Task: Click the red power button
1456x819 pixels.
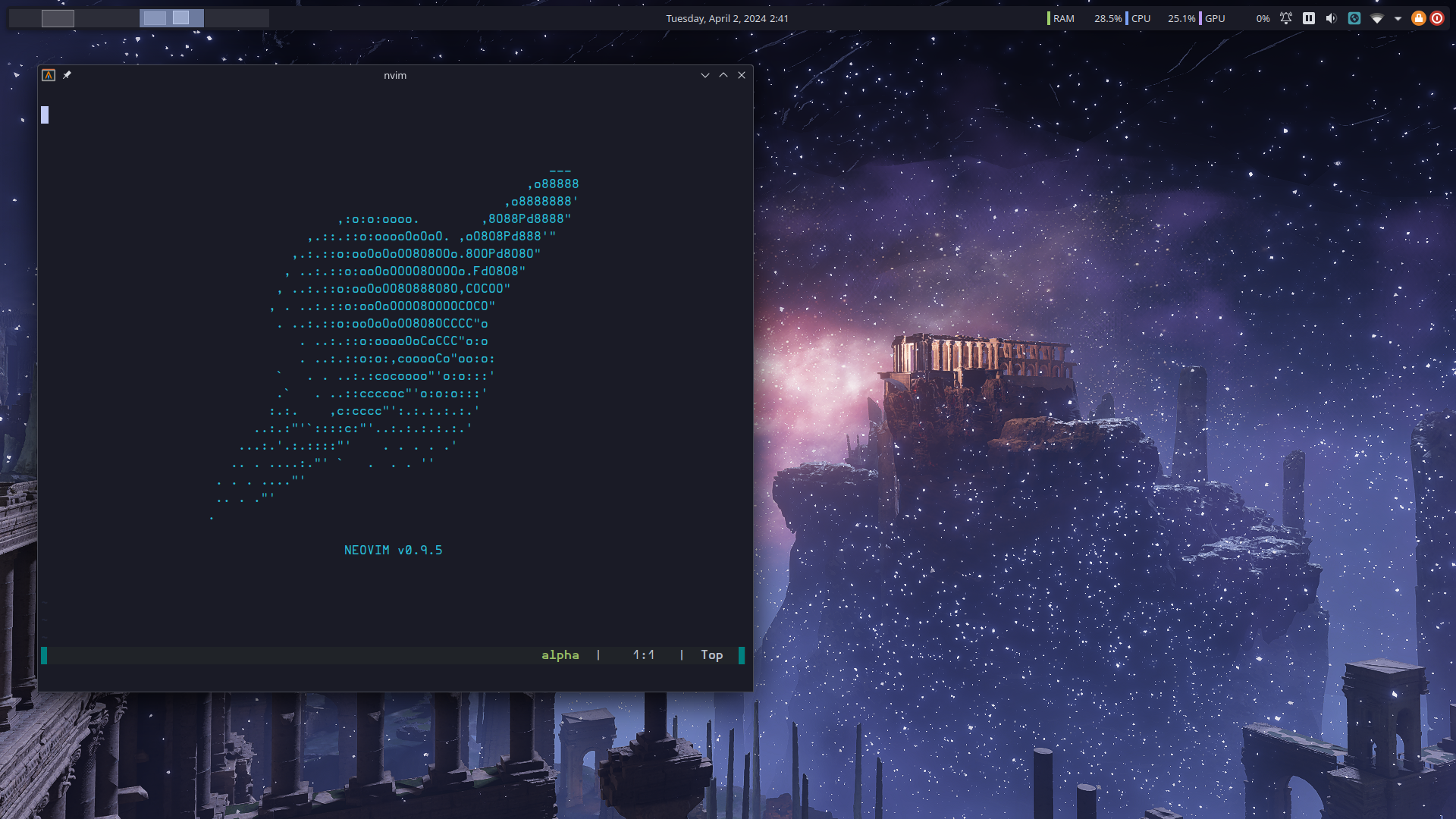Action: (1437, 18)
